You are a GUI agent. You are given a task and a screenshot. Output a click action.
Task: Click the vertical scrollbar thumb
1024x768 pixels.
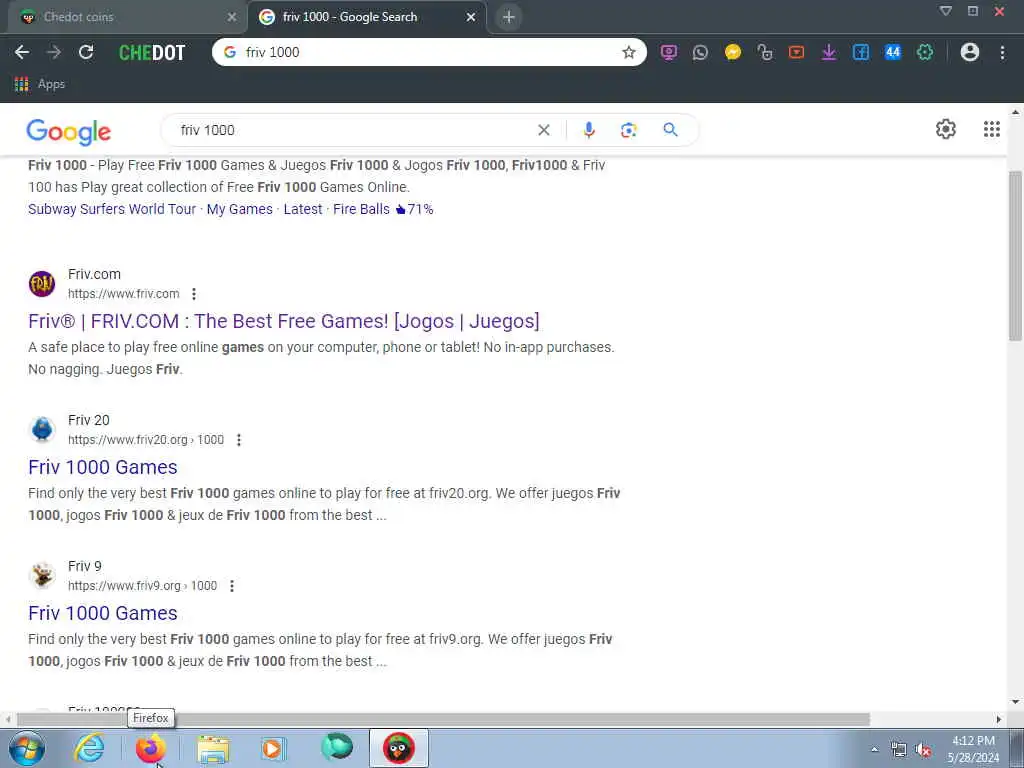(1015, 256)
